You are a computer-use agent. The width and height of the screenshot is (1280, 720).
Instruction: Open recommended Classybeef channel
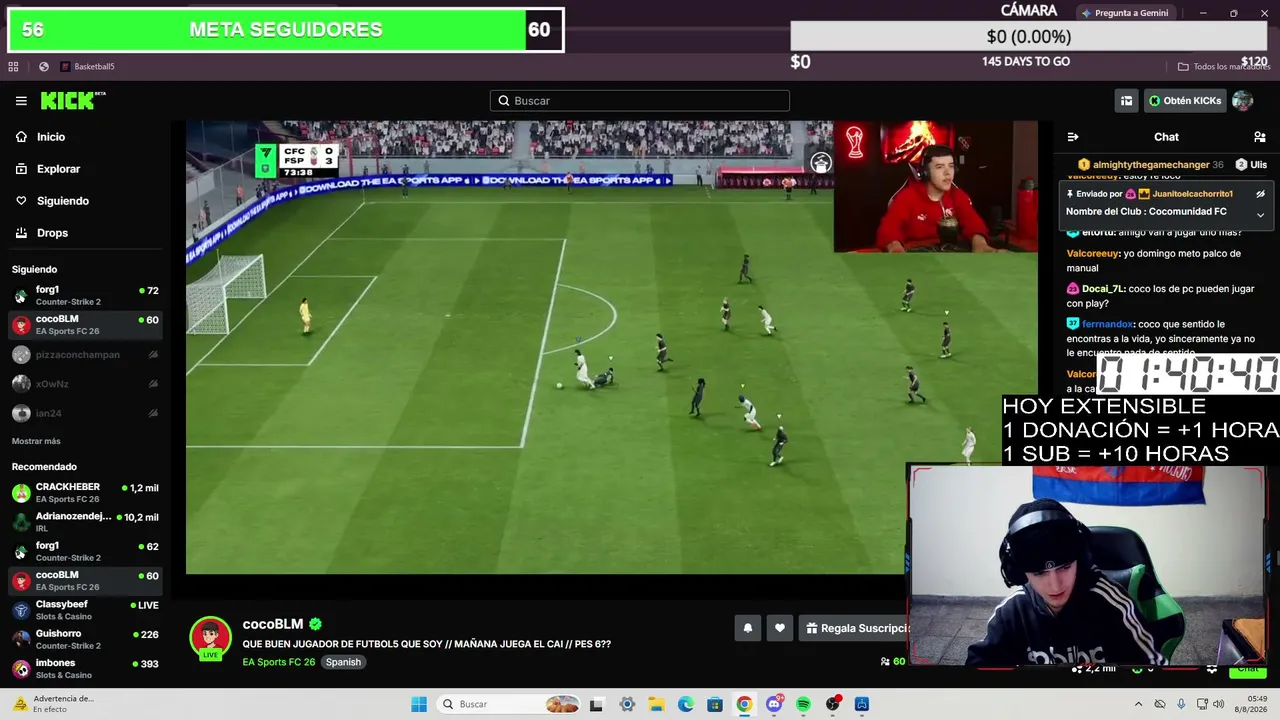pos(85,610)
